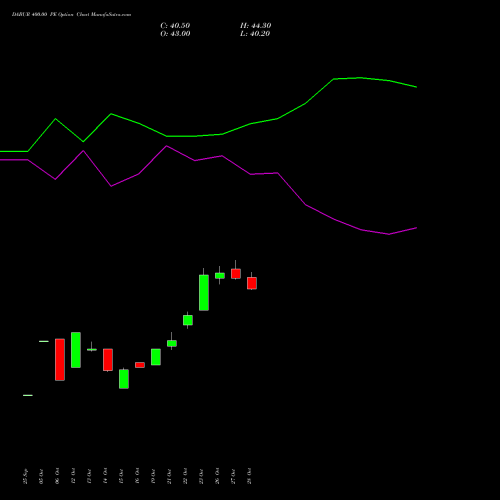Image resolution: width=500 pixels, height=500 pixels.
Task: Click the green upper indicator line
Action: click(208, 135)
